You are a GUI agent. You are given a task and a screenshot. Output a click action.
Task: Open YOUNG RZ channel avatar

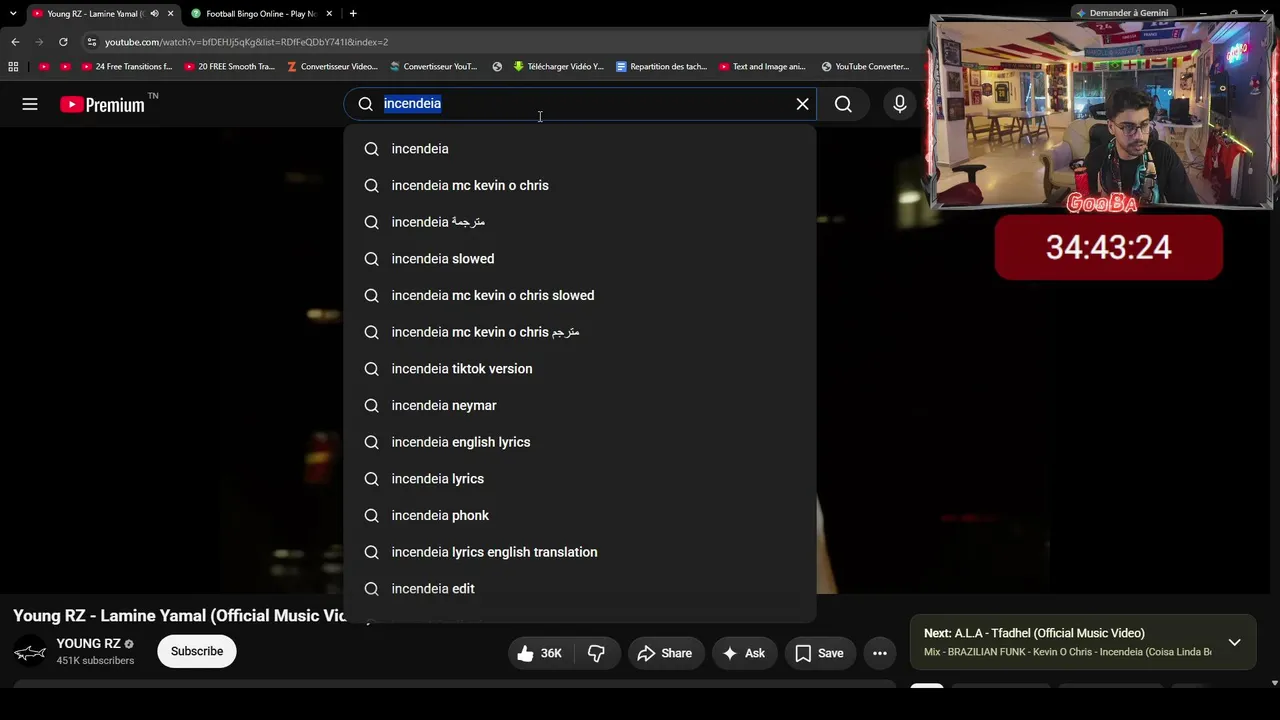(x=30, y=652)
